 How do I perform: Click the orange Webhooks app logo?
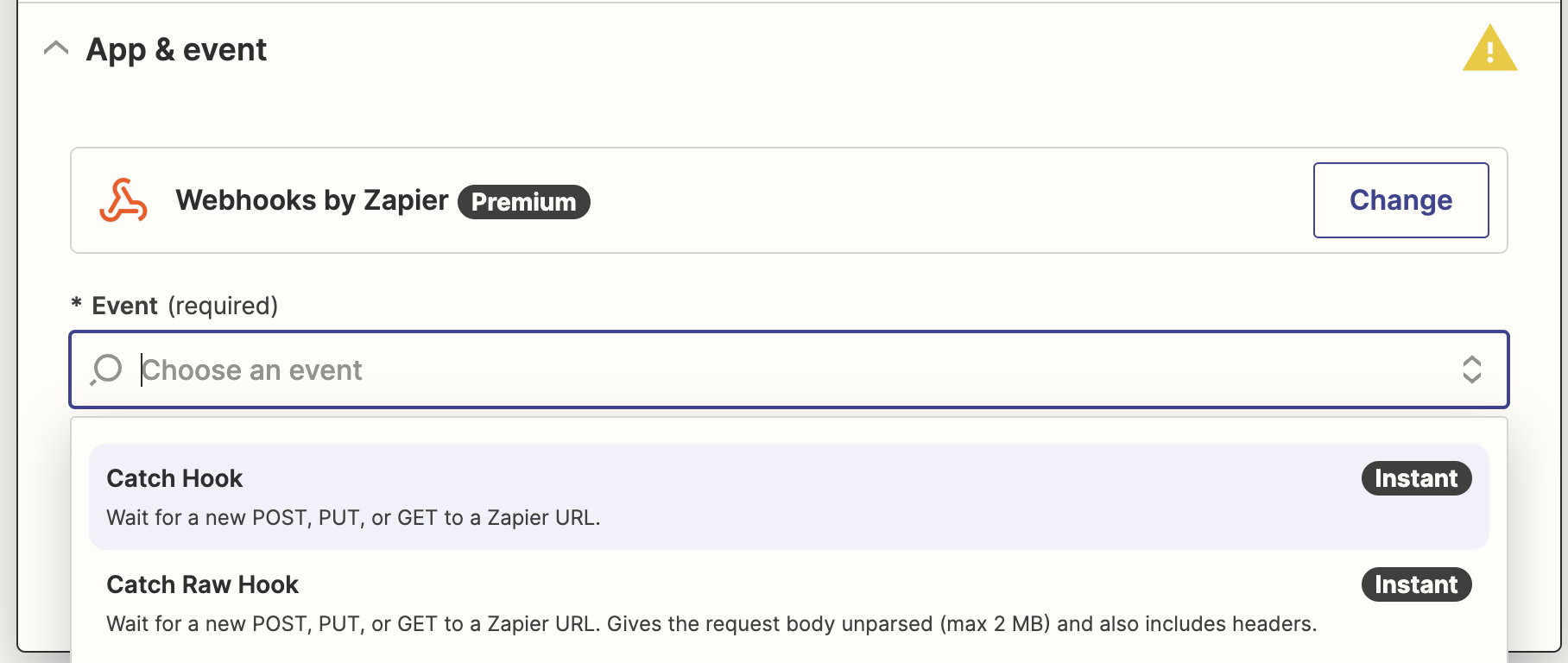(123, 200)
